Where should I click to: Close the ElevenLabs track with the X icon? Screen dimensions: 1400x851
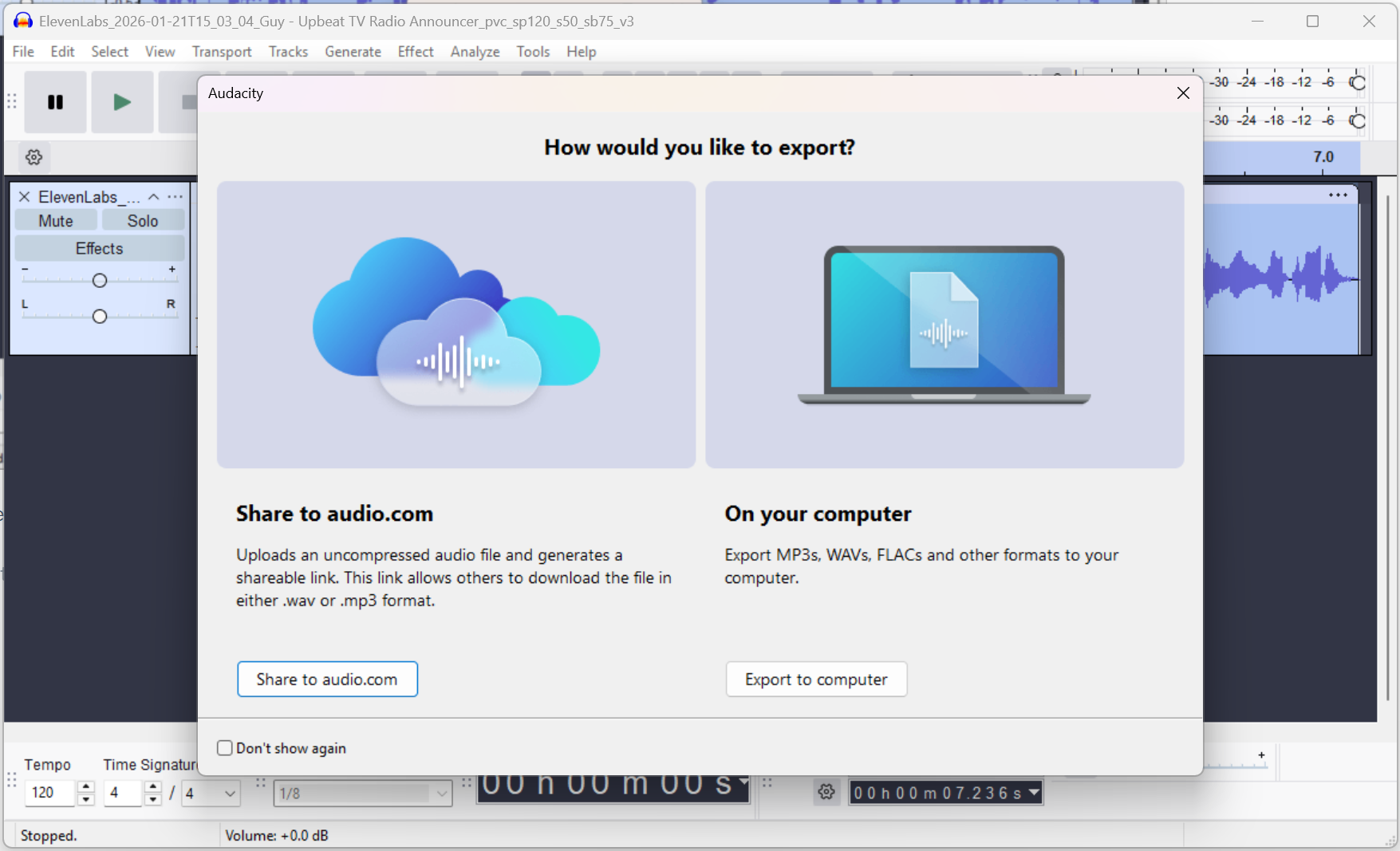(x=24, y=197)
